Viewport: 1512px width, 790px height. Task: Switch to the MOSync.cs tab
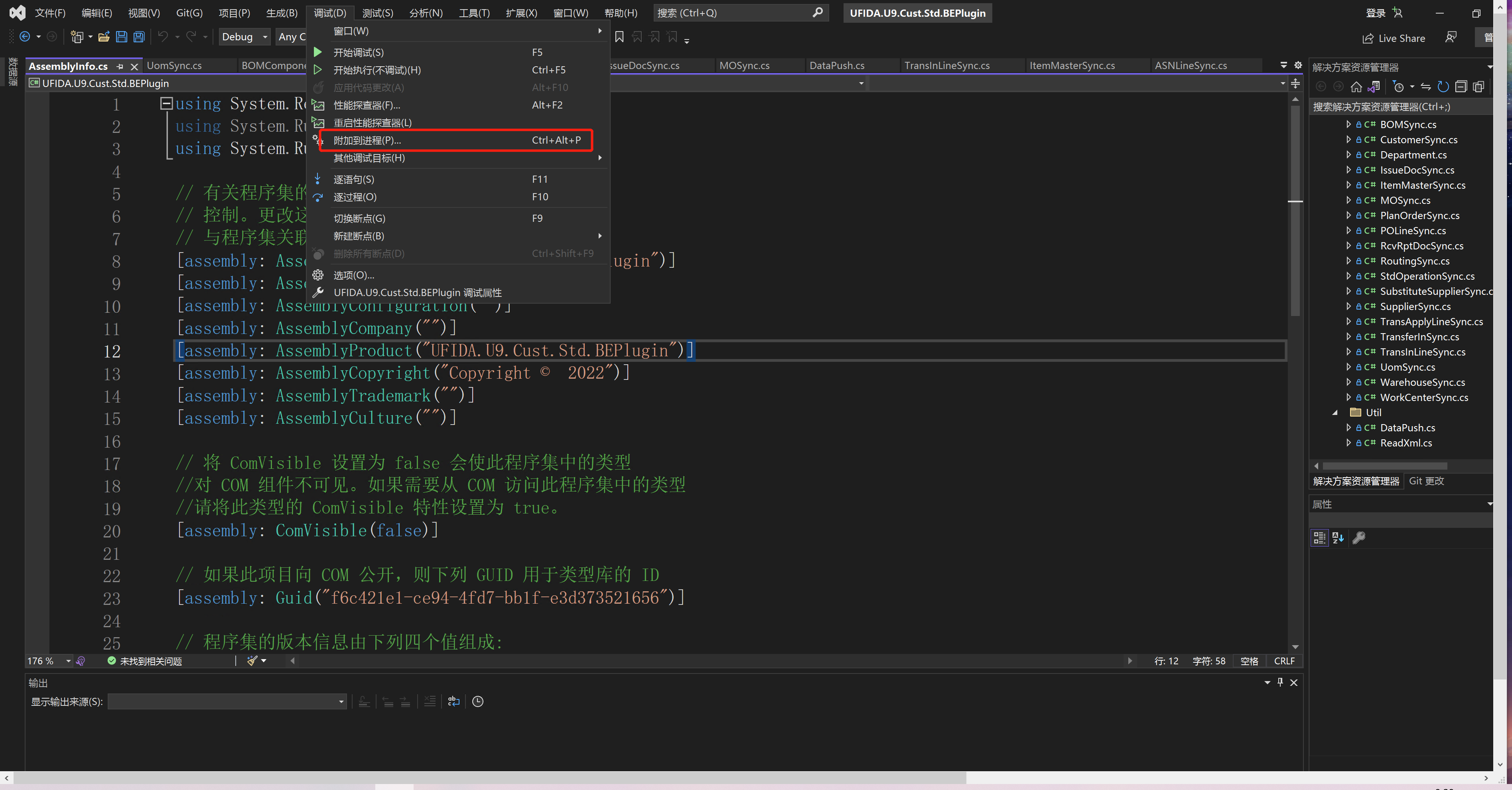tap(744, 66)
